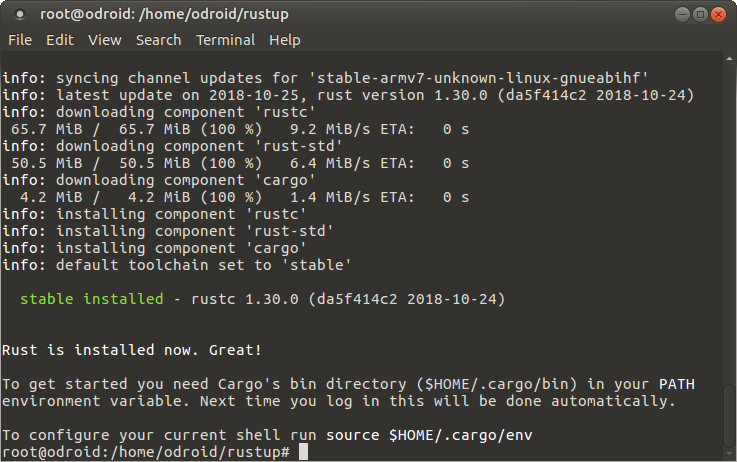The image size is (737, 462).
Task: Close the terminal window
Action: pyautogui.click(x=718, y=15)
